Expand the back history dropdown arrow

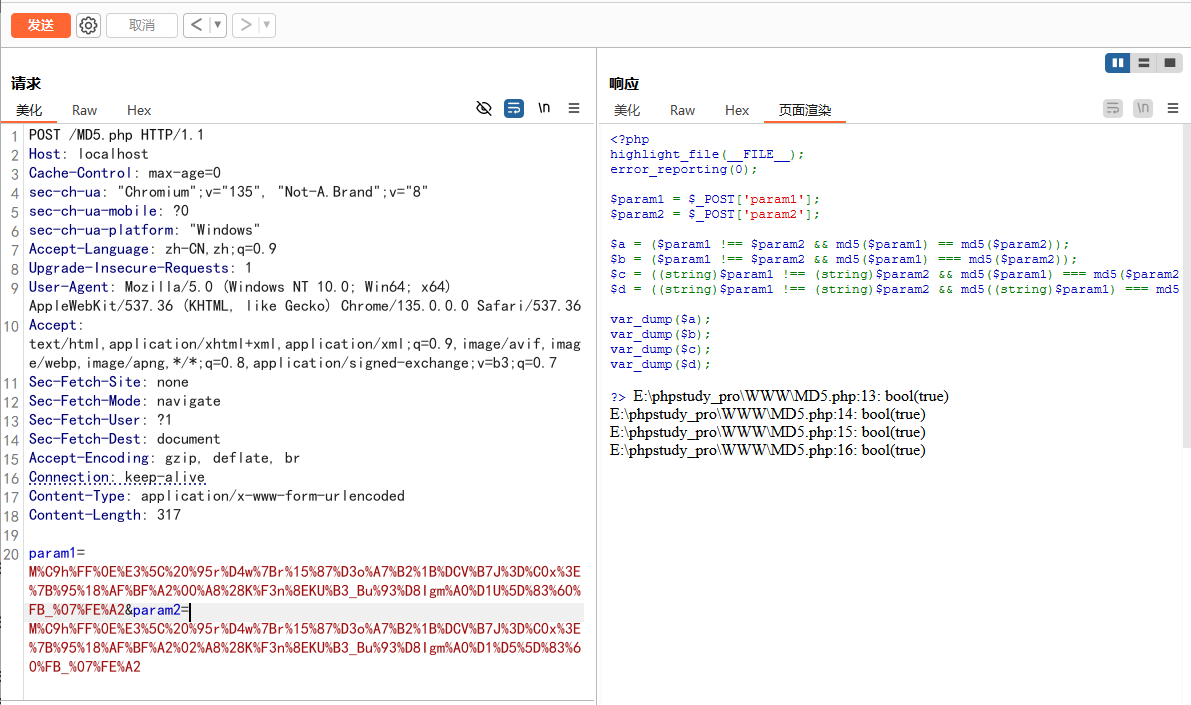(x=217, y=25)
